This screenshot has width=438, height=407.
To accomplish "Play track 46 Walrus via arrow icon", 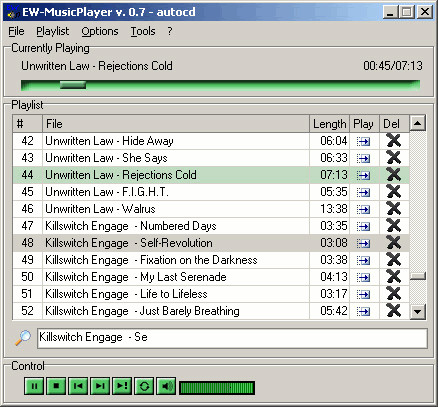I will (363, 210).
